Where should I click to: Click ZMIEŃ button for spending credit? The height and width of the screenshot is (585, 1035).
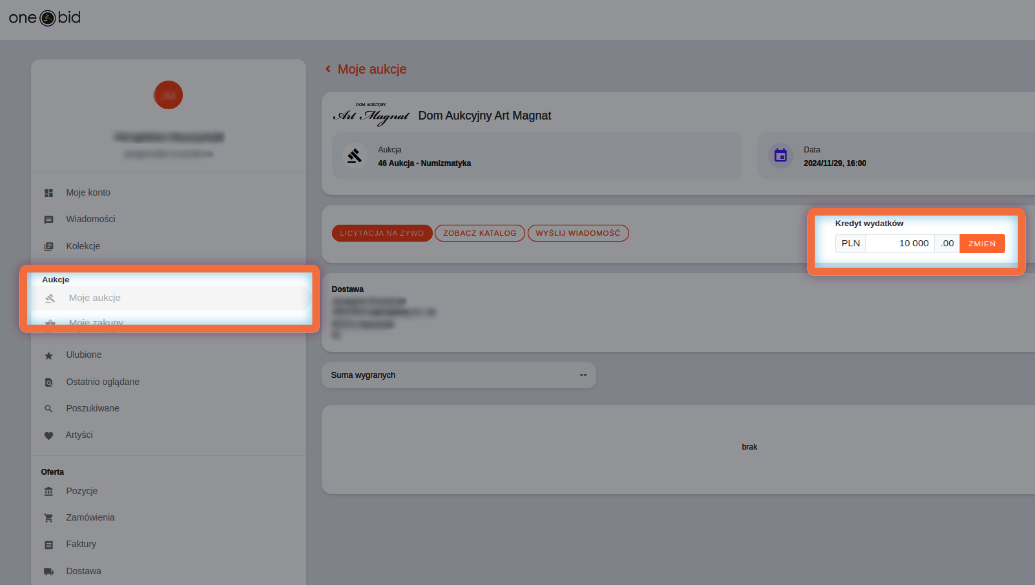click(982, 244)
